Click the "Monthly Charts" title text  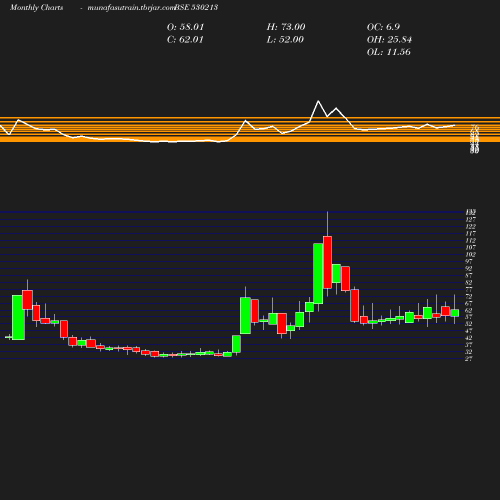point(36,7)
